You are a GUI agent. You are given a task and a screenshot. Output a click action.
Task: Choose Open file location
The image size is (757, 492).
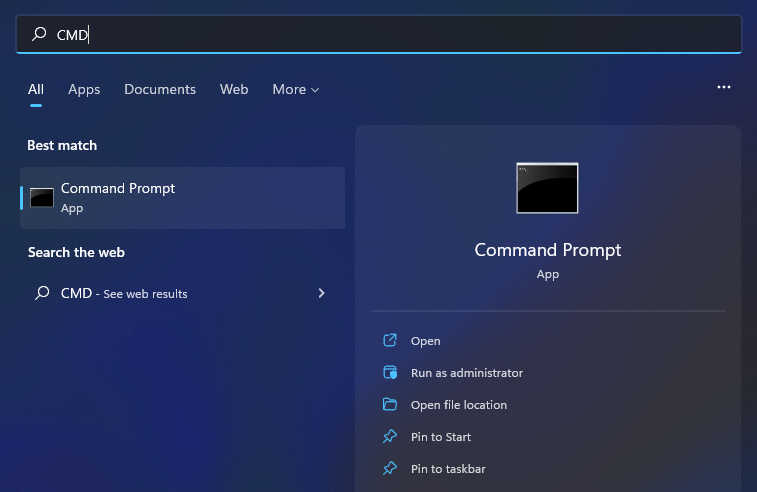[459, 405]
